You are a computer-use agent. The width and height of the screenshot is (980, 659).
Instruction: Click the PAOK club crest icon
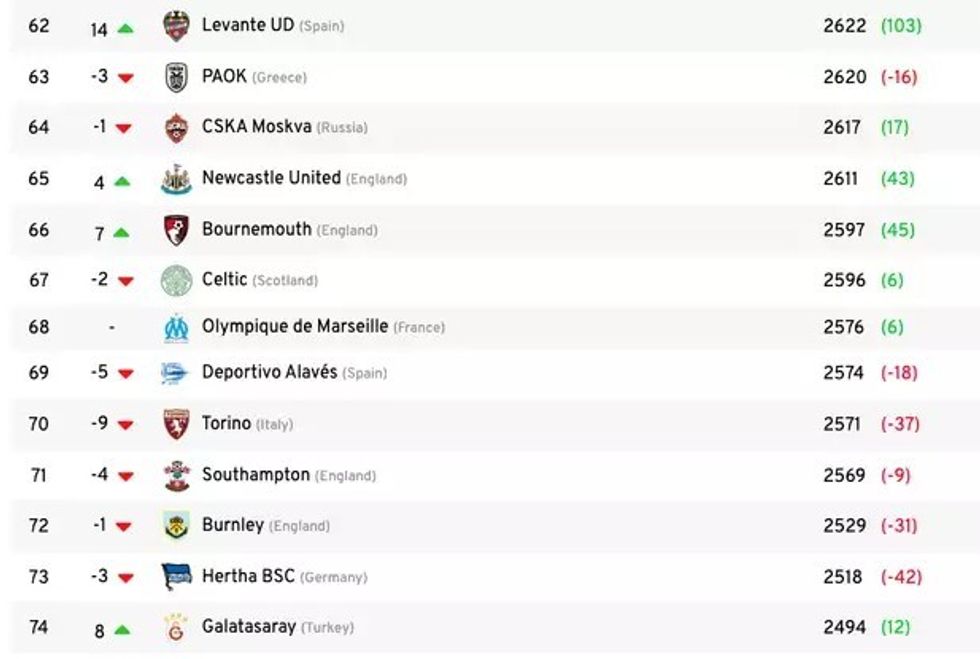[x=176, y=77]
